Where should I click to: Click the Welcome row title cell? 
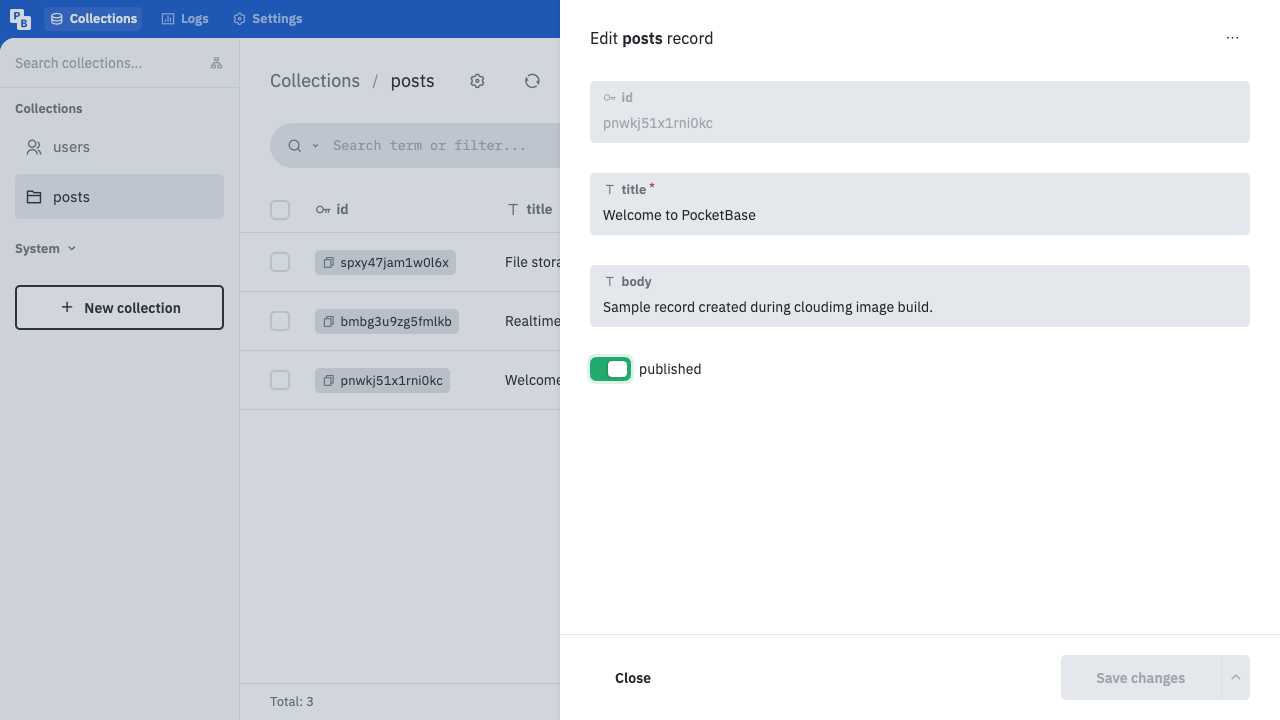tap(532, 380)
